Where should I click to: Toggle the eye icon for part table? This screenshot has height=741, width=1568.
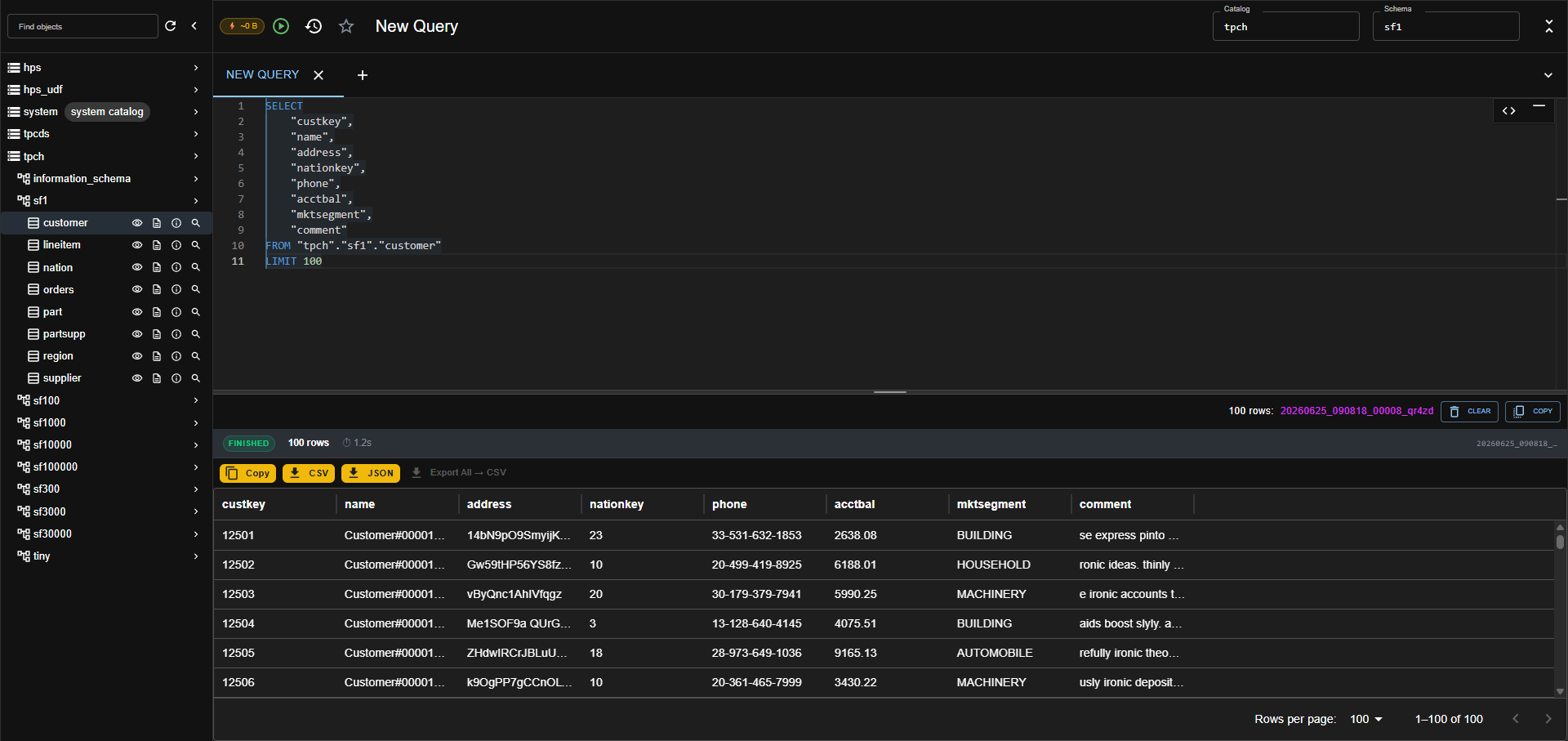[x=137, y=312]
